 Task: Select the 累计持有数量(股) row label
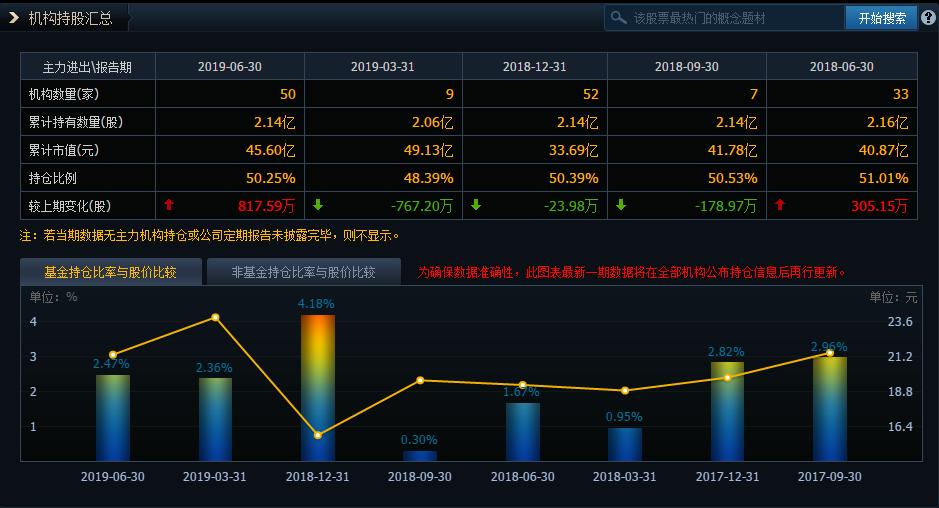click(x=76, y=122)
